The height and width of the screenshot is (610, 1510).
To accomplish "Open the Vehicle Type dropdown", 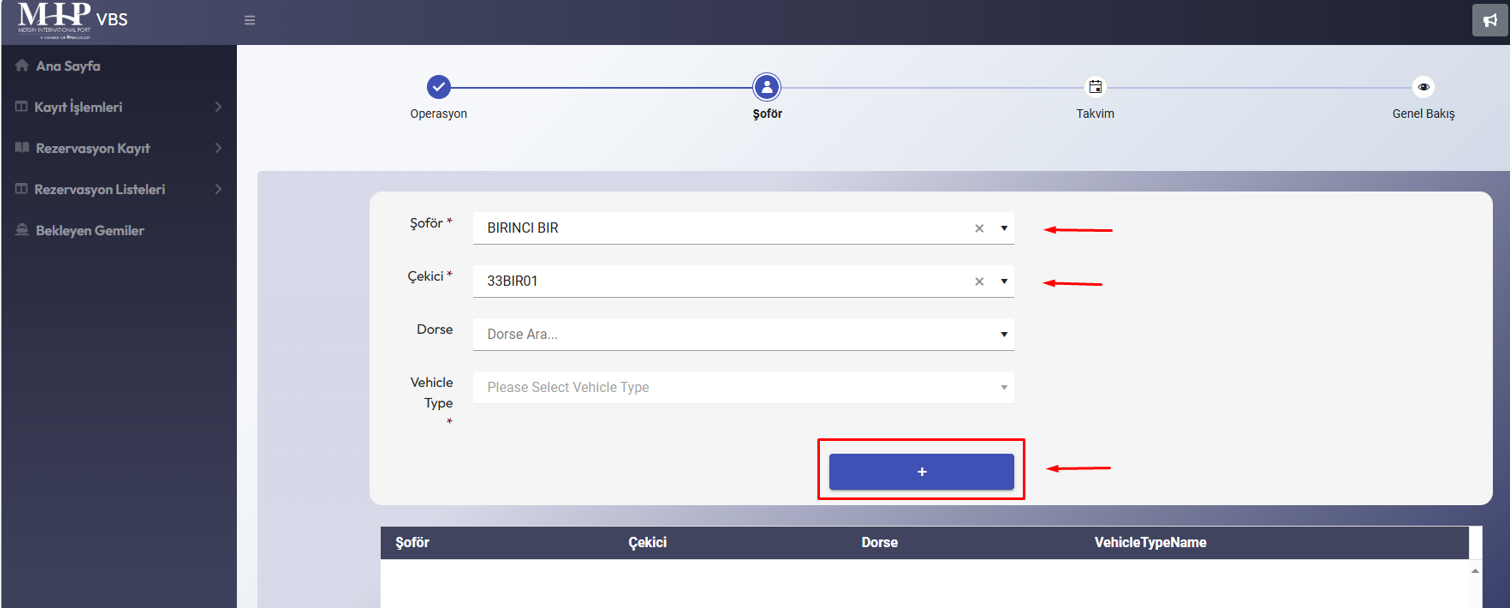I will pyautogui.click(x=742, y=388).
